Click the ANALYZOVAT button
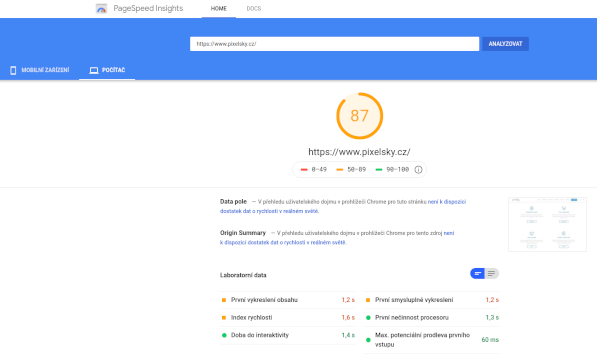This screenshot has height=360, width=597. pos(505,44)
